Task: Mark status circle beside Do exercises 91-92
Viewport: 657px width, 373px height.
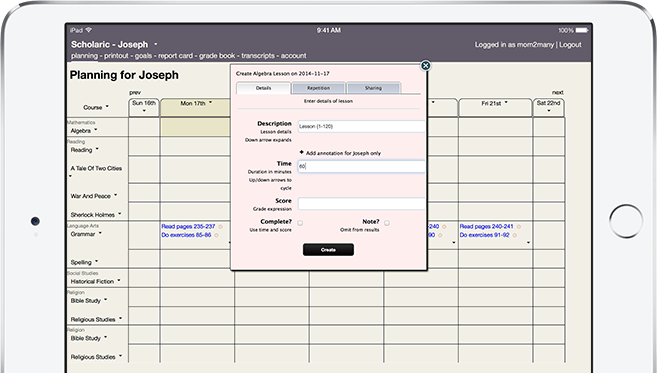Action: 515,236
